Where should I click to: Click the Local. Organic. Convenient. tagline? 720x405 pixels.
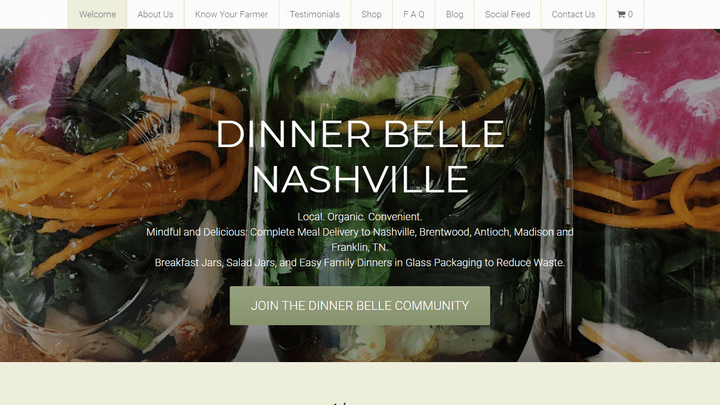[360, 217]
